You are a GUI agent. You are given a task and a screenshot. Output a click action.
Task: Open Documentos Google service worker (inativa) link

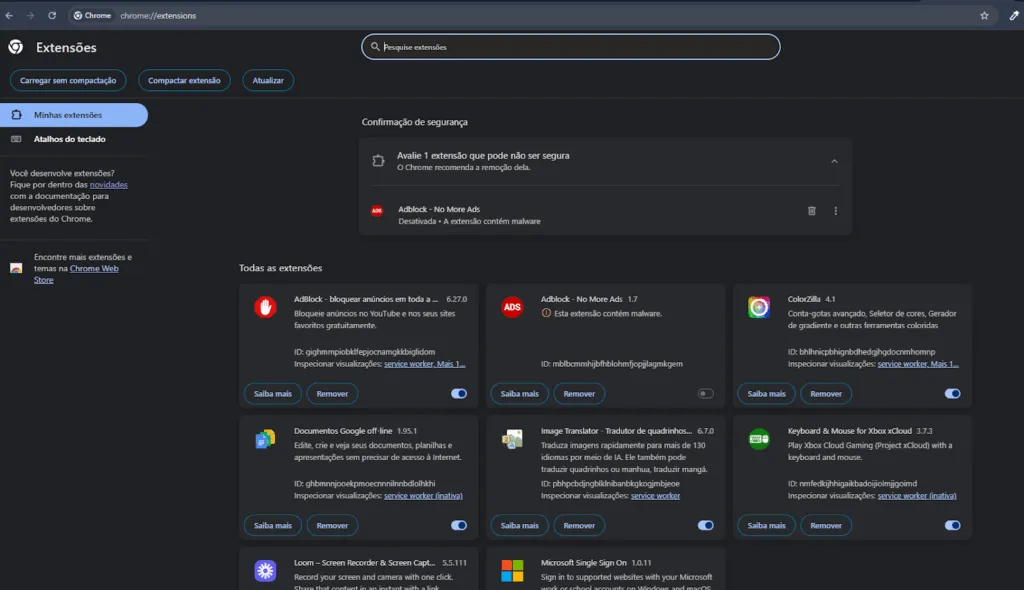tap(423, 496)
